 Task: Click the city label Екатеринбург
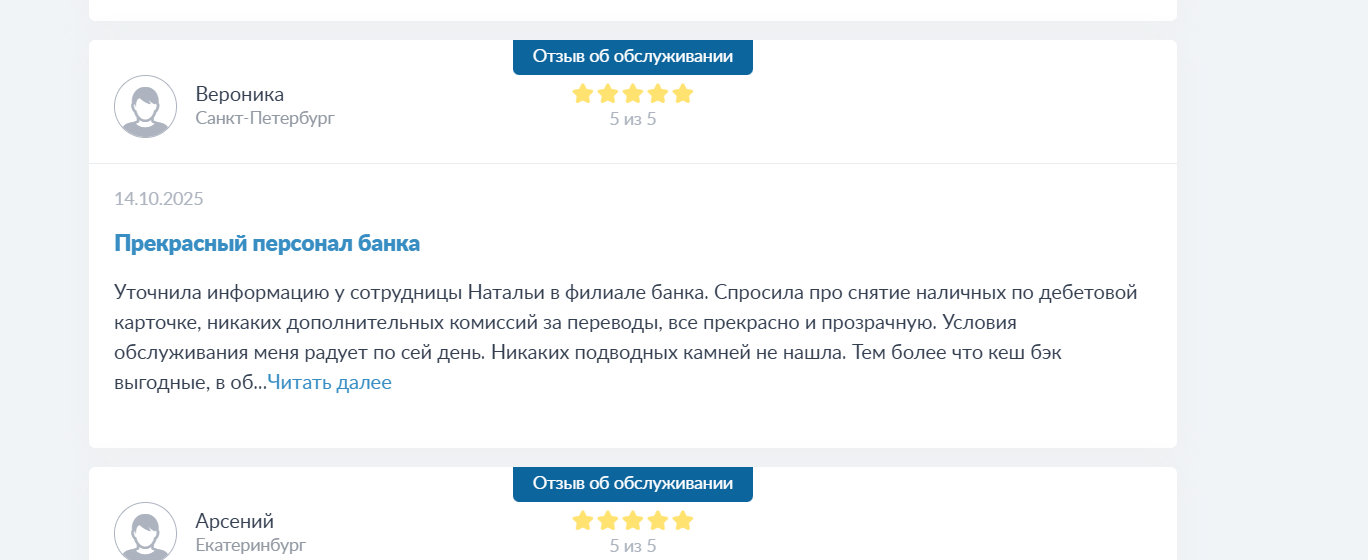[x=251, y=545]
